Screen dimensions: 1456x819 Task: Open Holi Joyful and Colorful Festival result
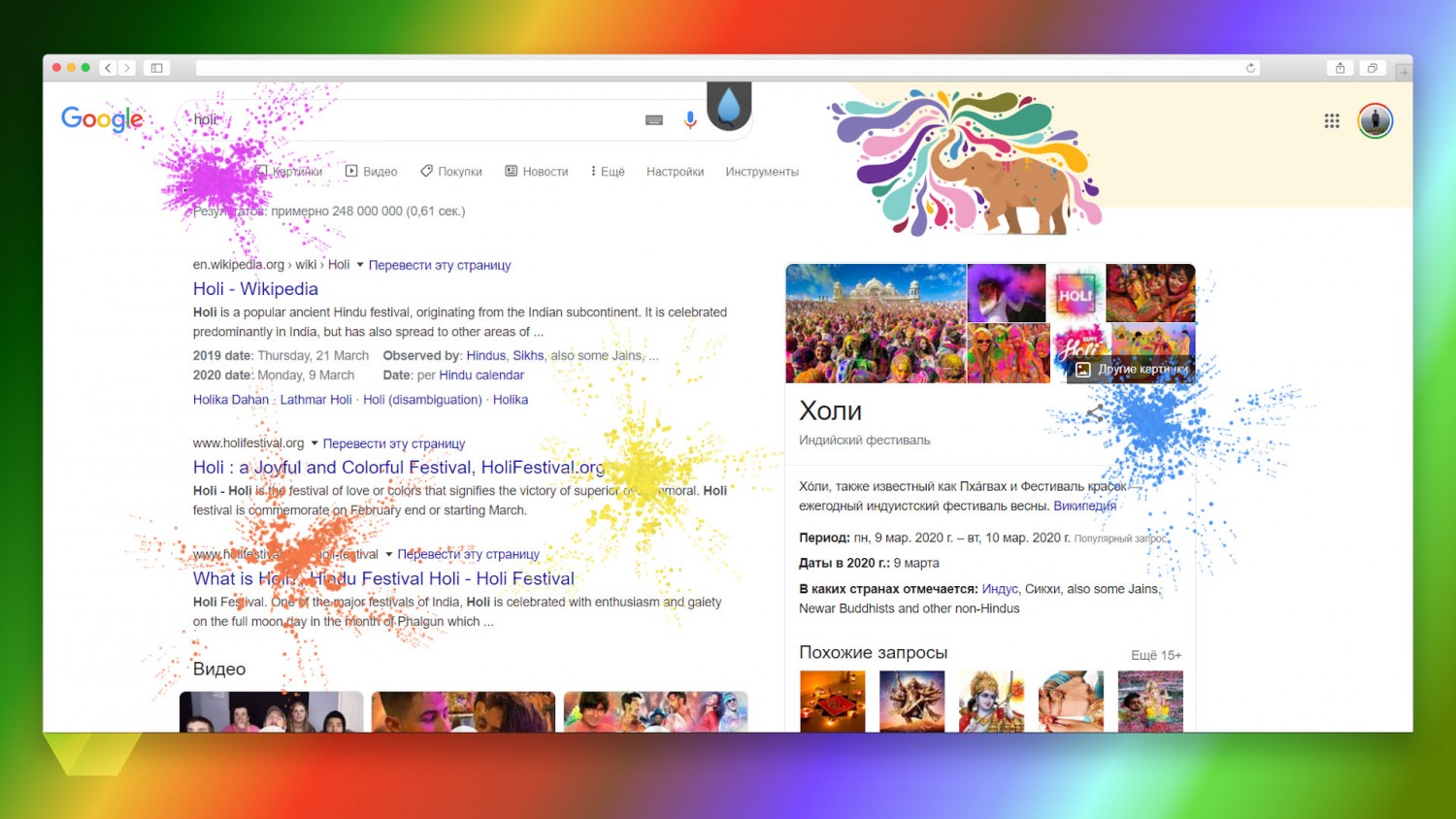[399, 468]
